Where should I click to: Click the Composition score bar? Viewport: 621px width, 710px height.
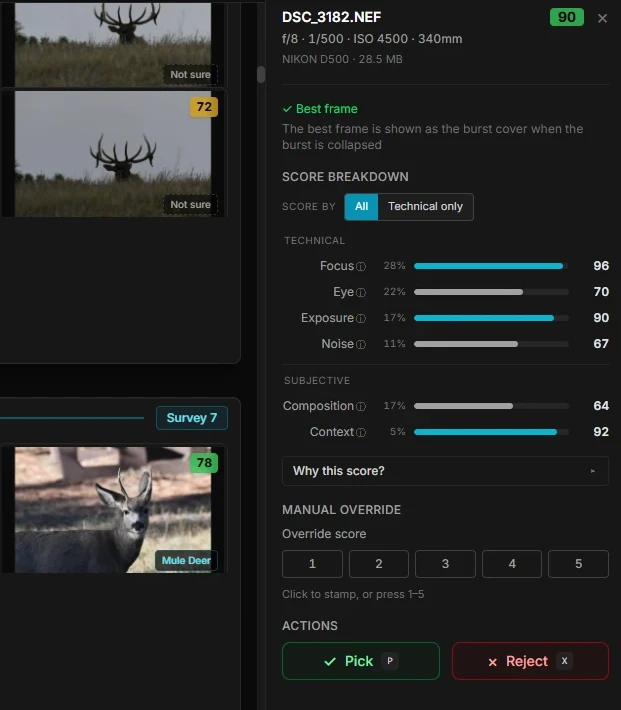click(x=491, y=406)
